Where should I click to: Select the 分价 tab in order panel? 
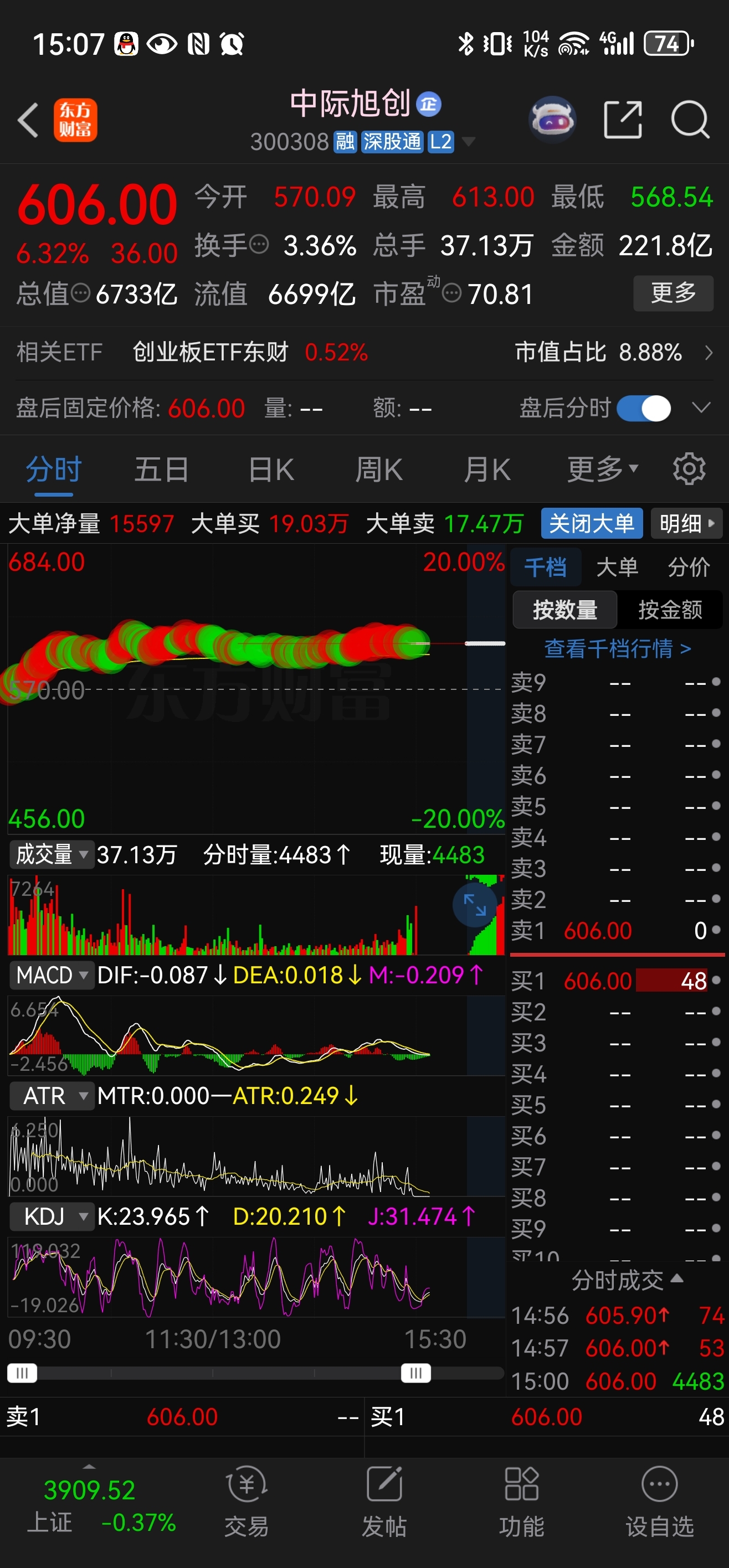tap(689, 568)
